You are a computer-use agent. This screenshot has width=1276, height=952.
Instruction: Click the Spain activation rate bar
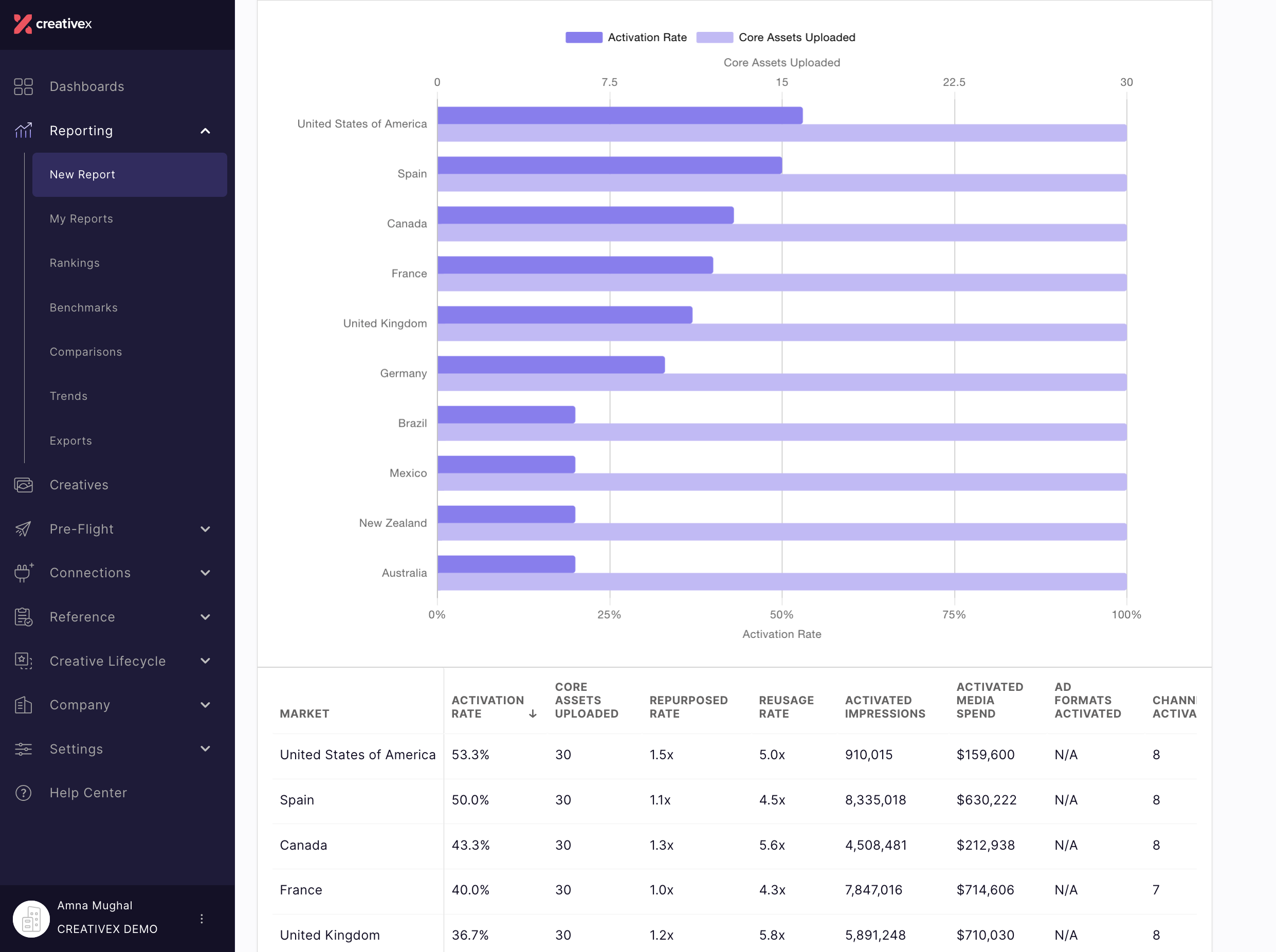pyautogui.click(x=610, y=166)
